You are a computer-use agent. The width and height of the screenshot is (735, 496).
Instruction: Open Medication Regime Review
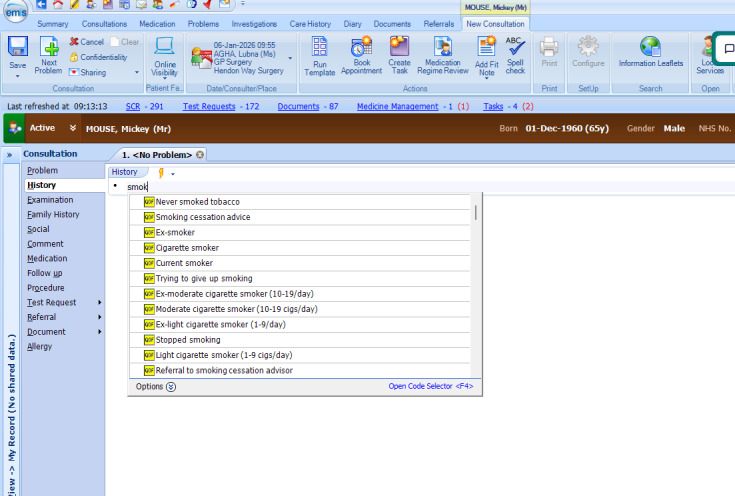tap(443, 55)
